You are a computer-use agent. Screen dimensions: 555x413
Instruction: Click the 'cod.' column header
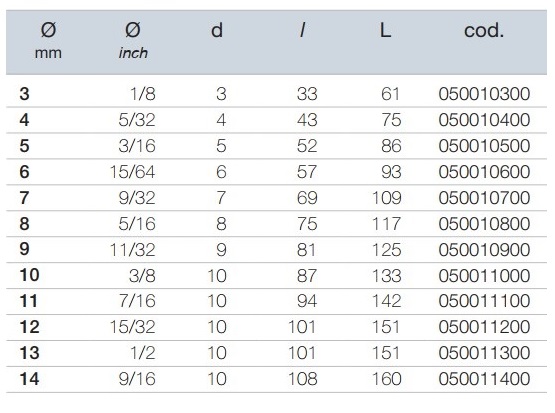(x=484, y=30)
